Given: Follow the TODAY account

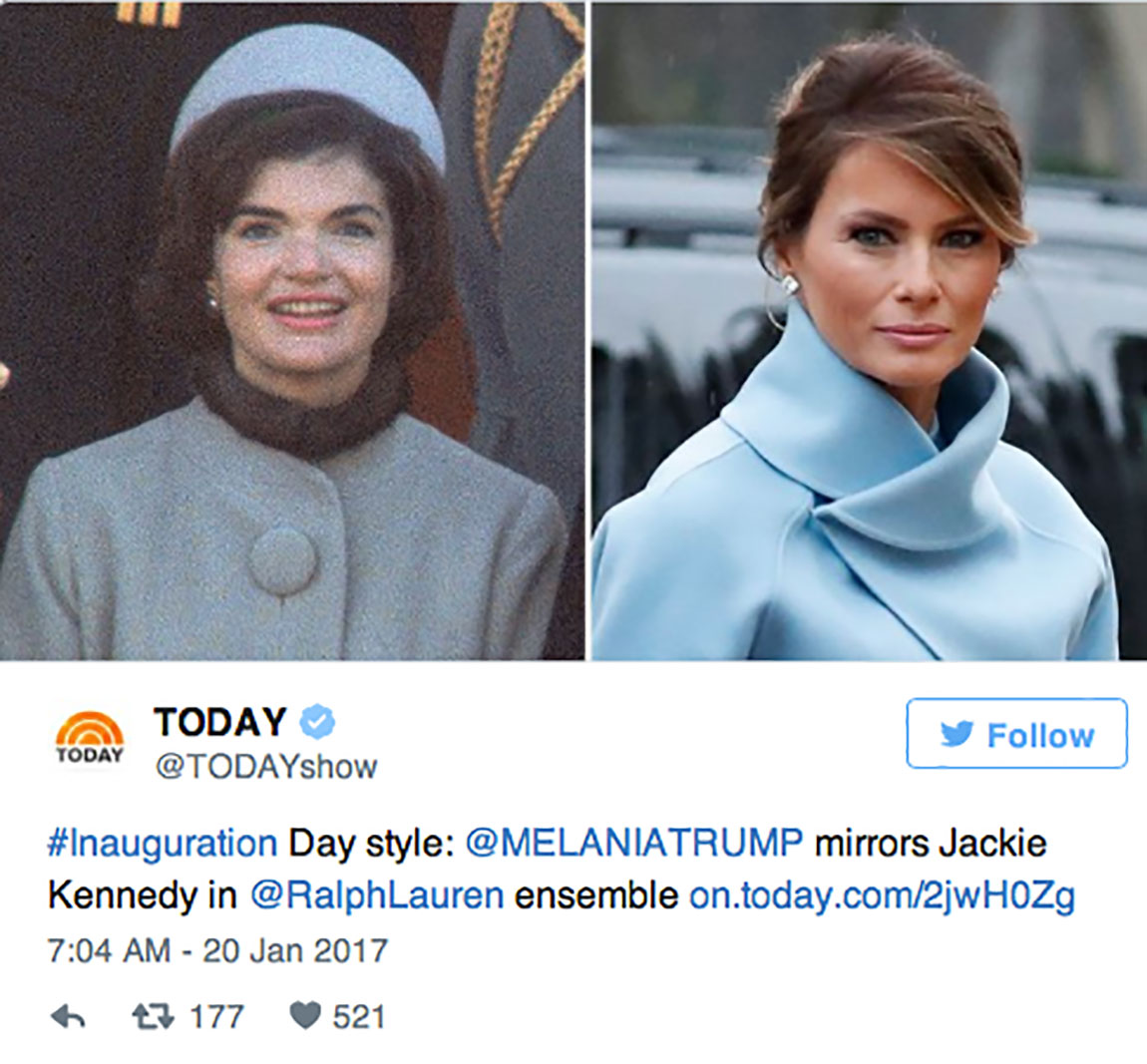Looking at the screenshot, I should pyautogui.click(x=1016, y=734).
